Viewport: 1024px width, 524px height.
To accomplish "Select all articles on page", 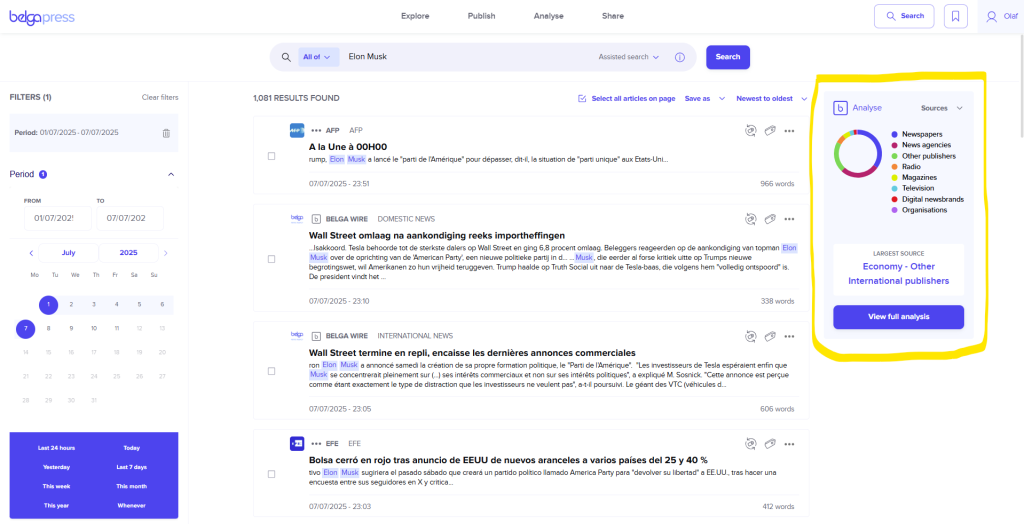I will click(626, 98).
